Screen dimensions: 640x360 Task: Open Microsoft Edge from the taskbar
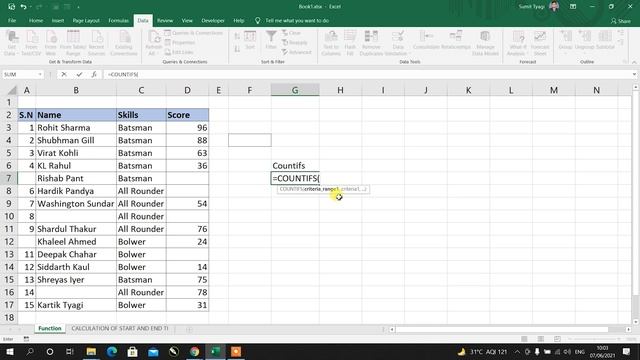[112, 351]
